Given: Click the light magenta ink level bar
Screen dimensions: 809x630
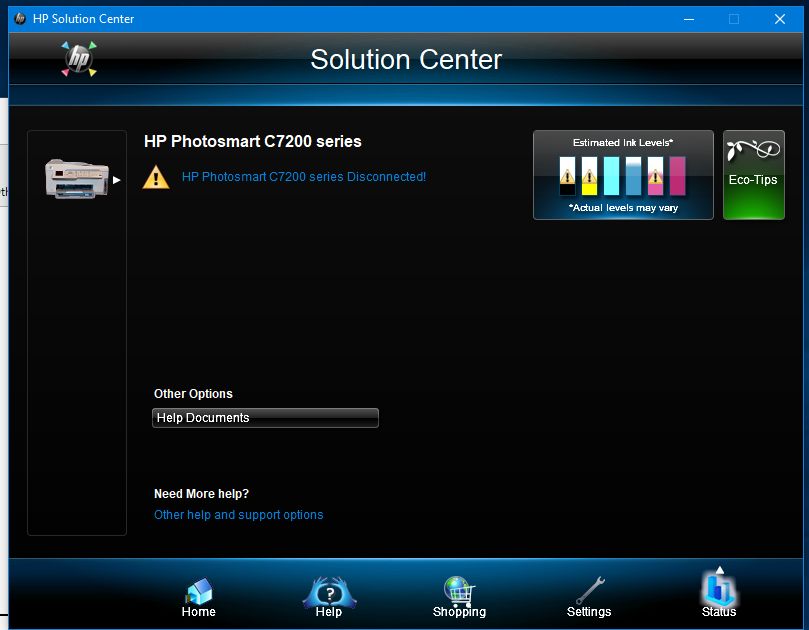Looking at the screenshot, I should (655, 176).
